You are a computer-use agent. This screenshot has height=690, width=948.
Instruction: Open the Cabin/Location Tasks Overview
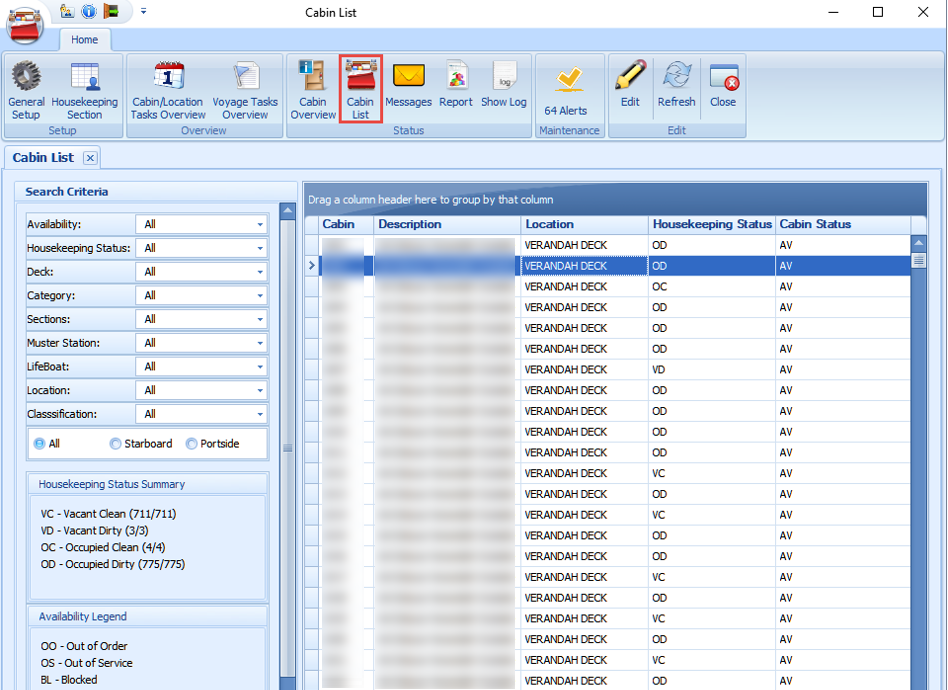click(x=168, y=90)
